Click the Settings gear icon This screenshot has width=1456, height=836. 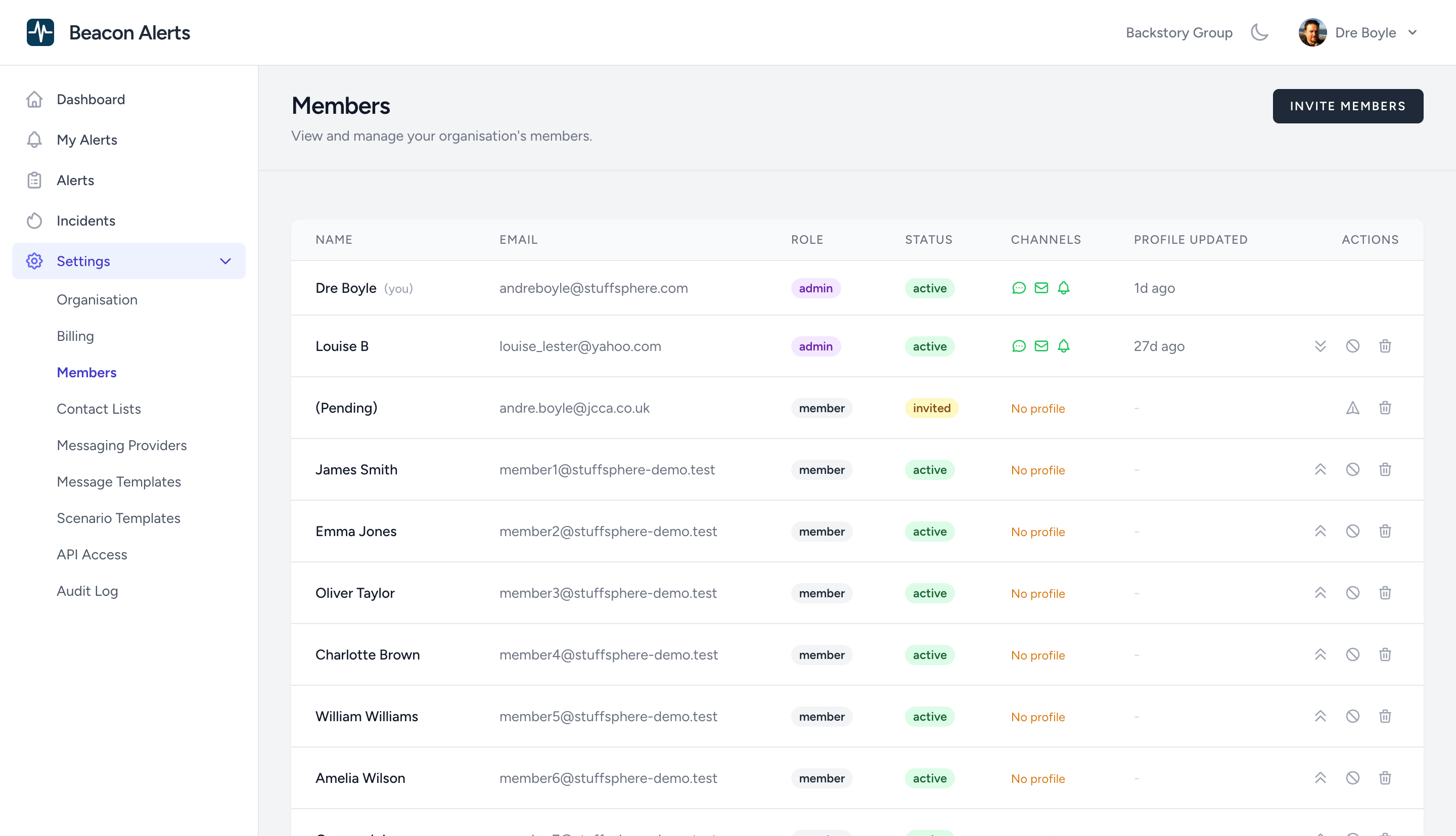coord(34,260)
